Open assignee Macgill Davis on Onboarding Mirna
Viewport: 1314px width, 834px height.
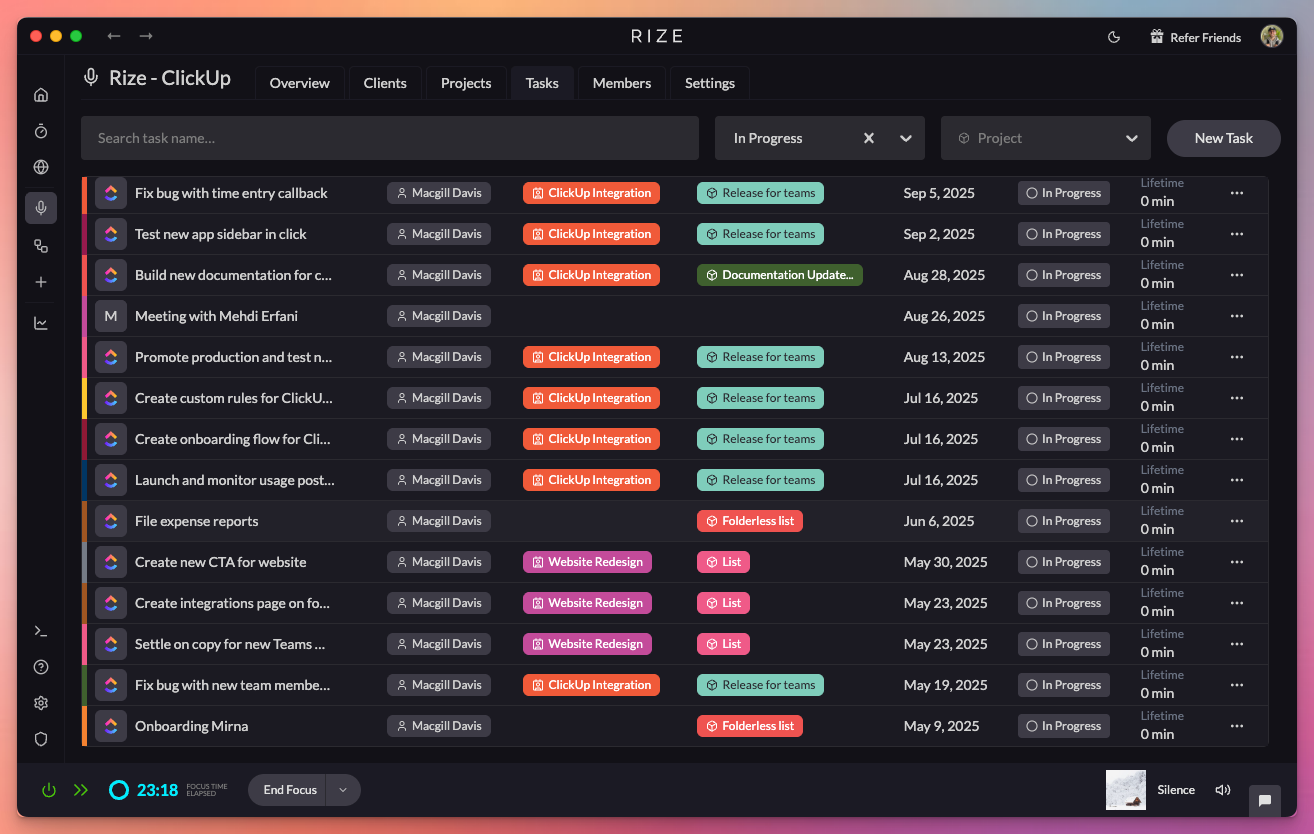pos(439,726)
